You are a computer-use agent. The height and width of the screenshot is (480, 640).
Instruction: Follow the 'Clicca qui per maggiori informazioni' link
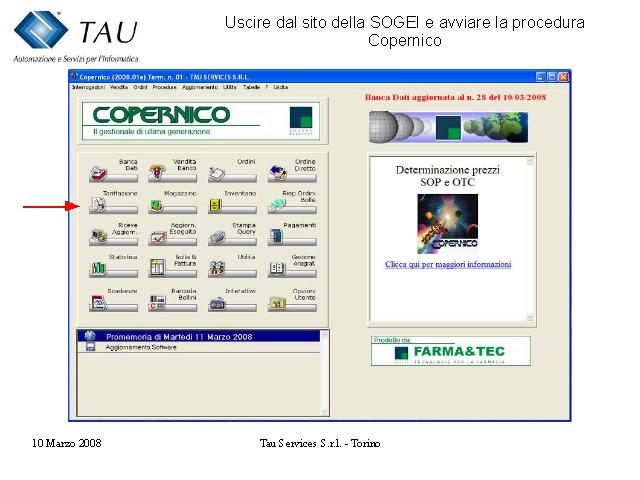click(x=448, y=264)
